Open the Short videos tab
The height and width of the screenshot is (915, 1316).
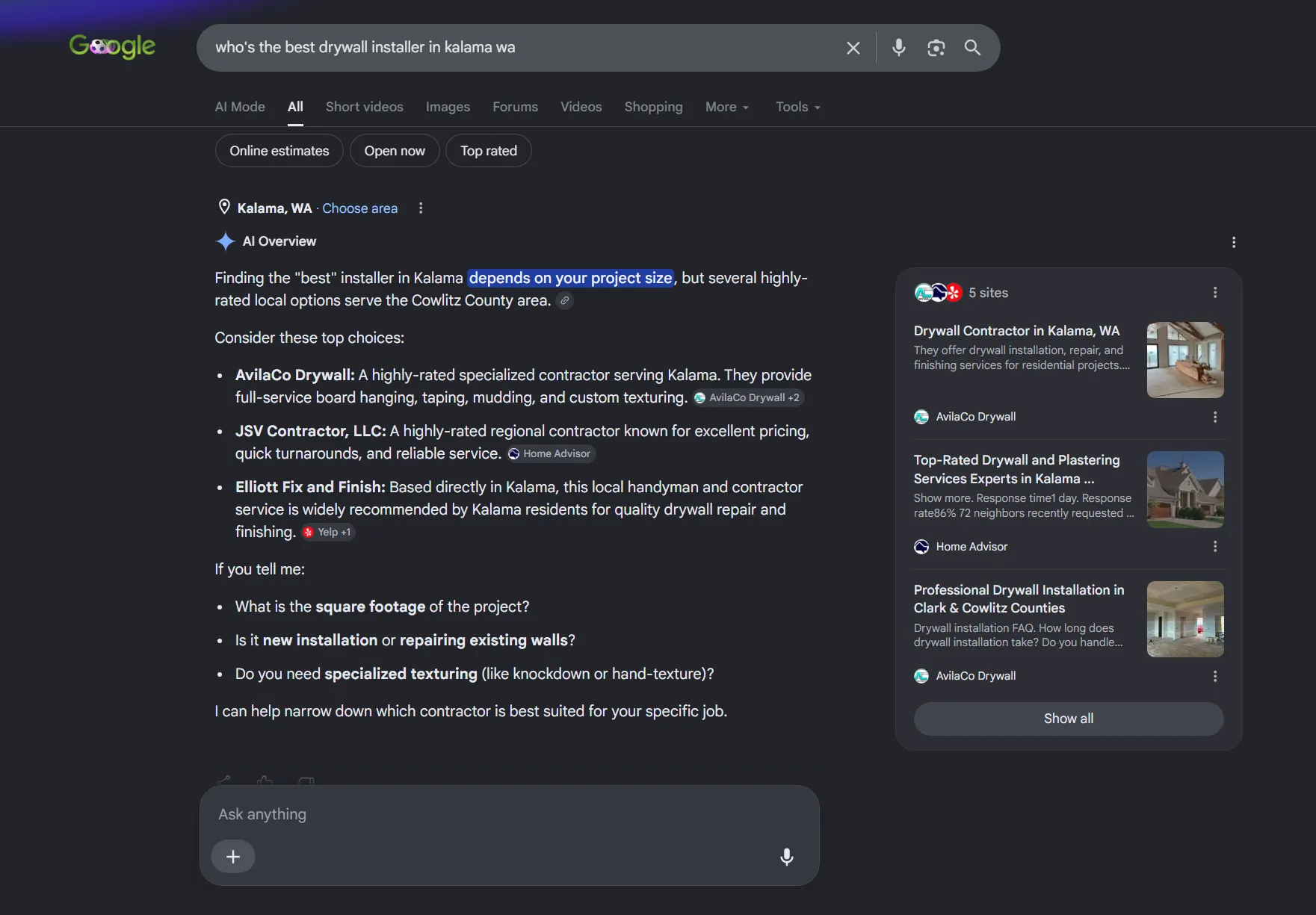(364, 107)
